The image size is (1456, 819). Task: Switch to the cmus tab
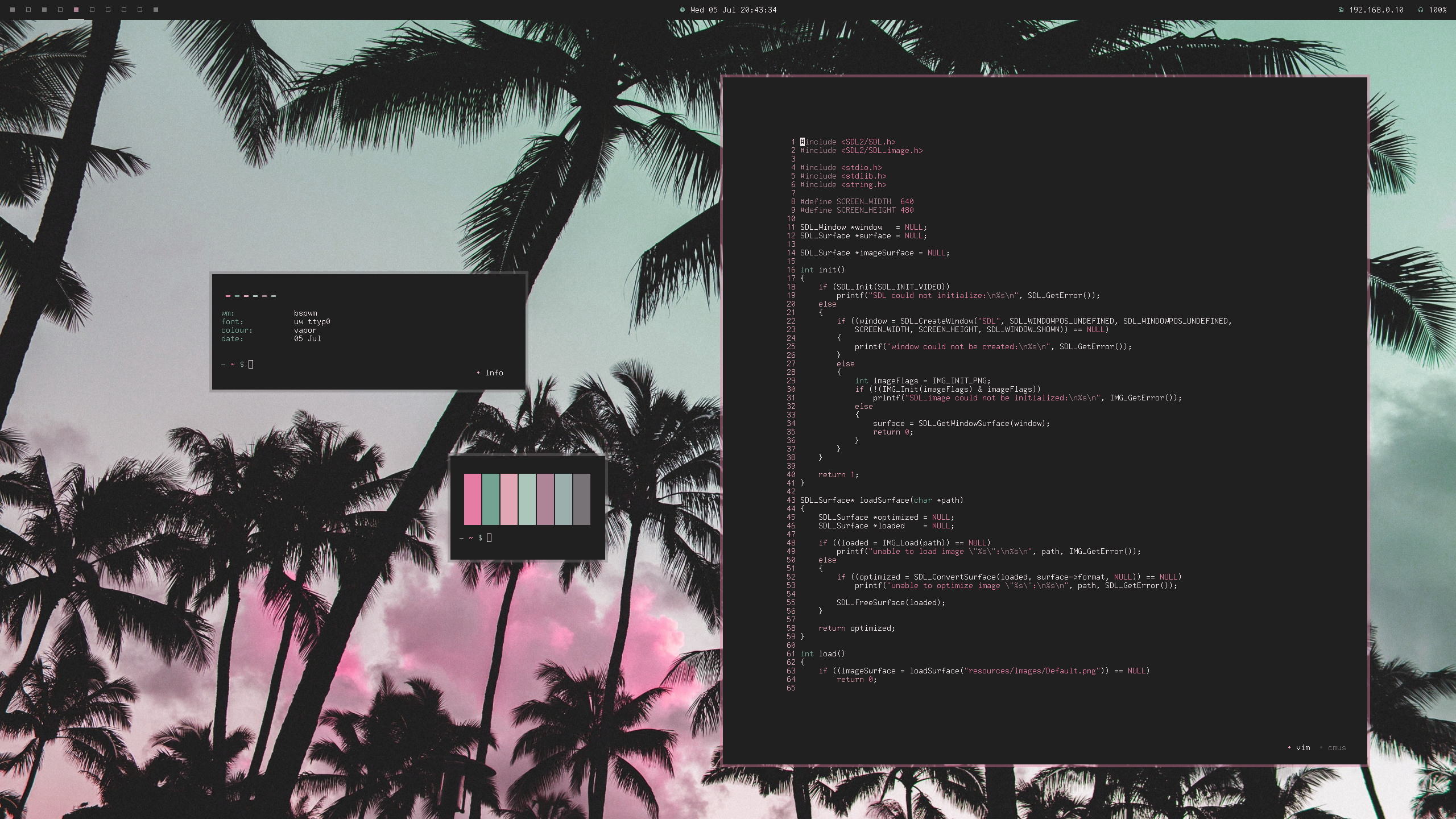(x=1337, y=748)
